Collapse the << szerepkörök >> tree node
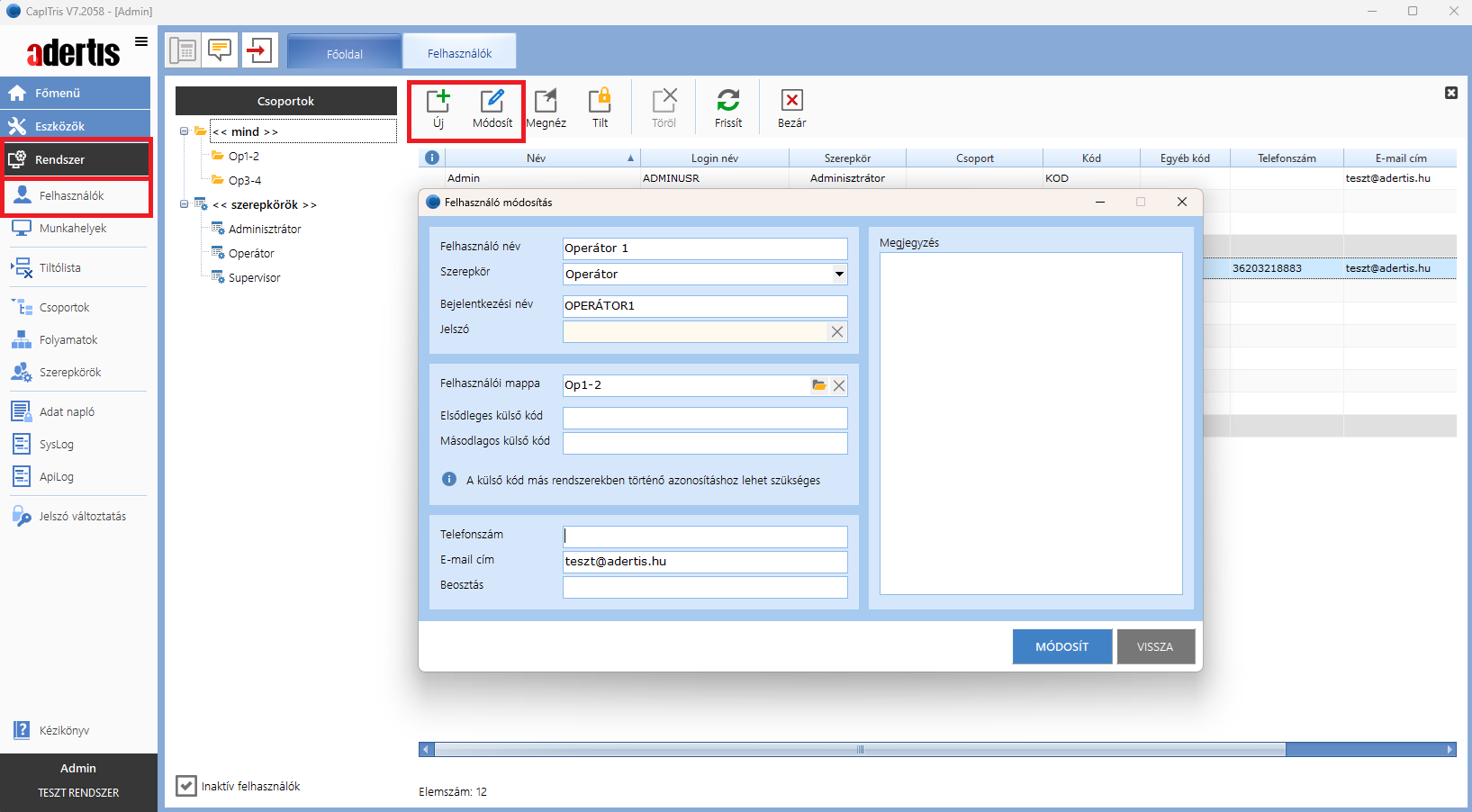Image resolution: width=1472 pixels, height=812 pixels. 185,204
